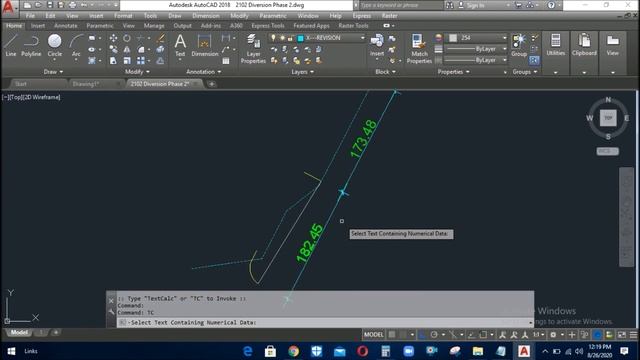Screen dimensions: 640x360
Task: Expand the Draw panel
Action: point(53,72)
